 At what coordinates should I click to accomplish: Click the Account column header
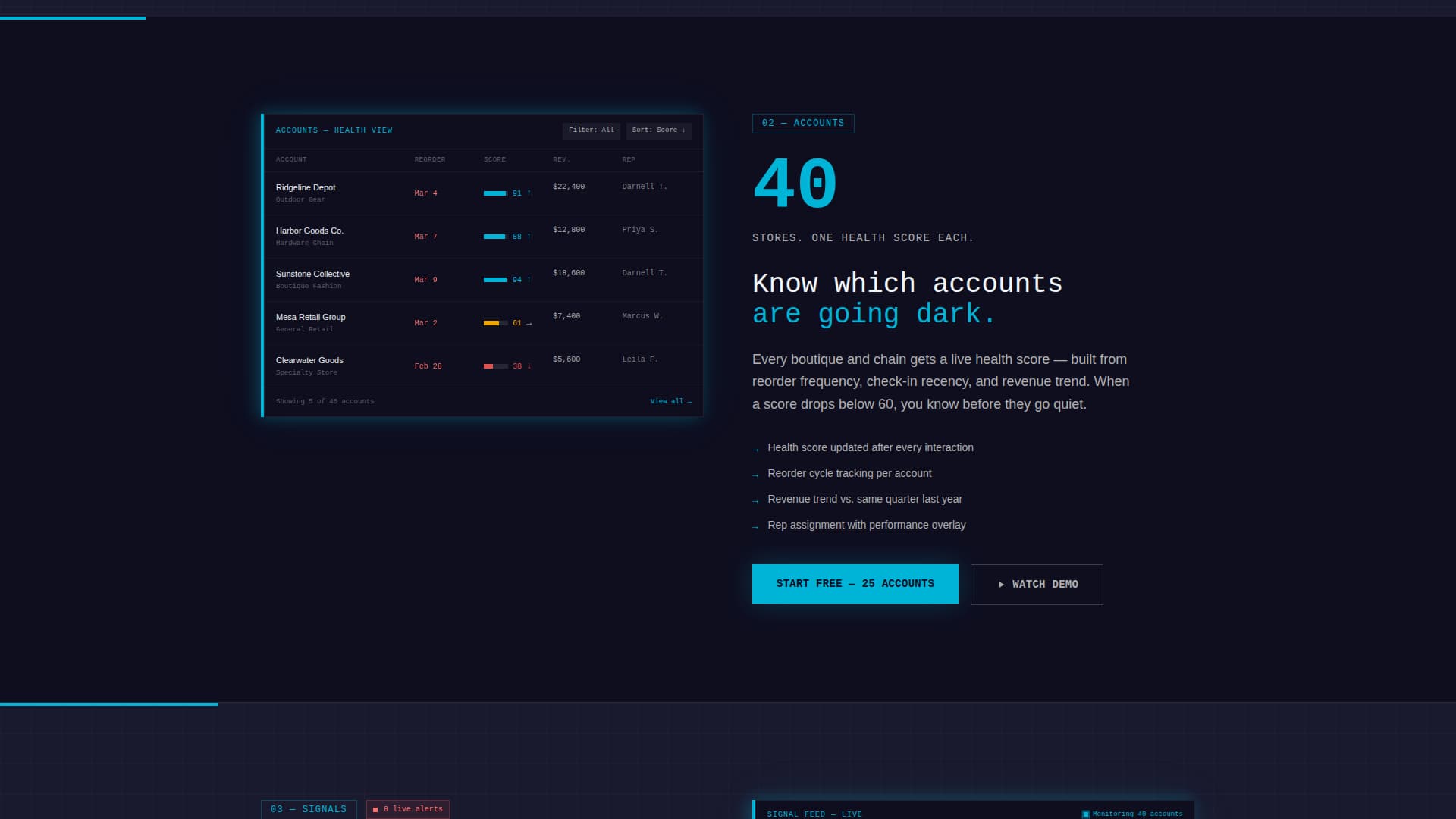(x=291, y=159)
